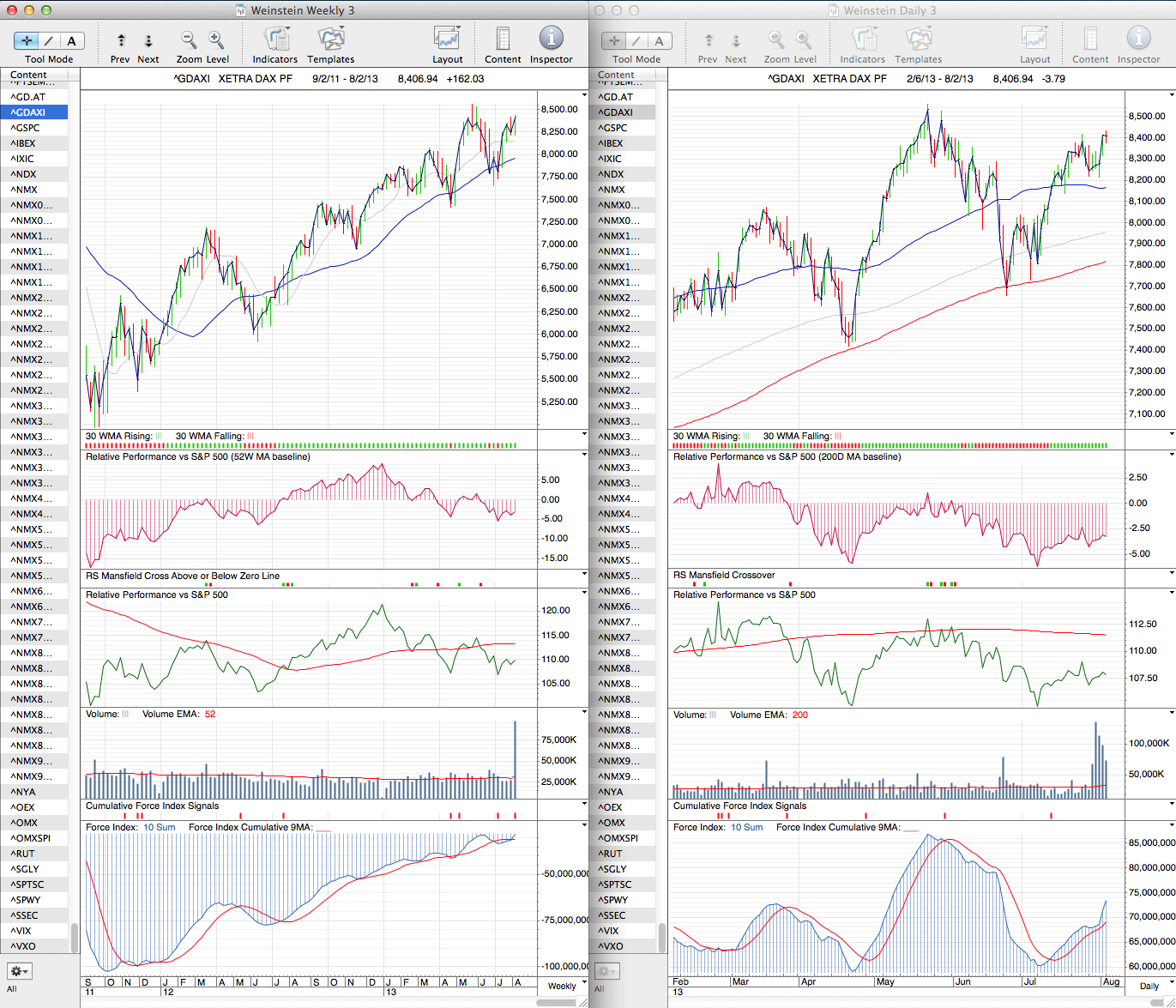Toggle the Content list panel icon
Image resolution: width=1176 pixels, height=1008 pixels.
coord(503,39)
